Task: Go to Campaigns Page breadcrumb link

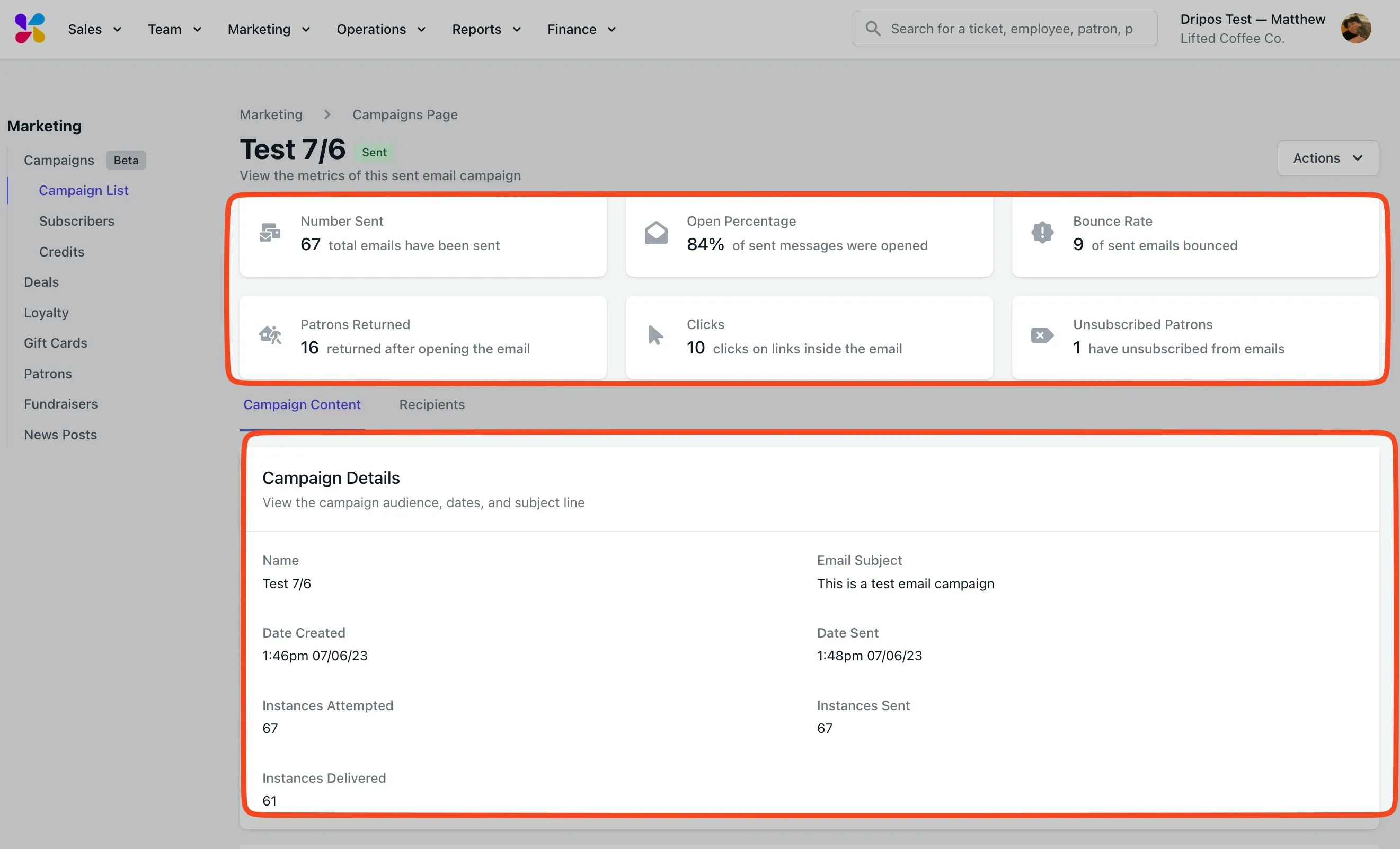Action: [x=404, y=114]
